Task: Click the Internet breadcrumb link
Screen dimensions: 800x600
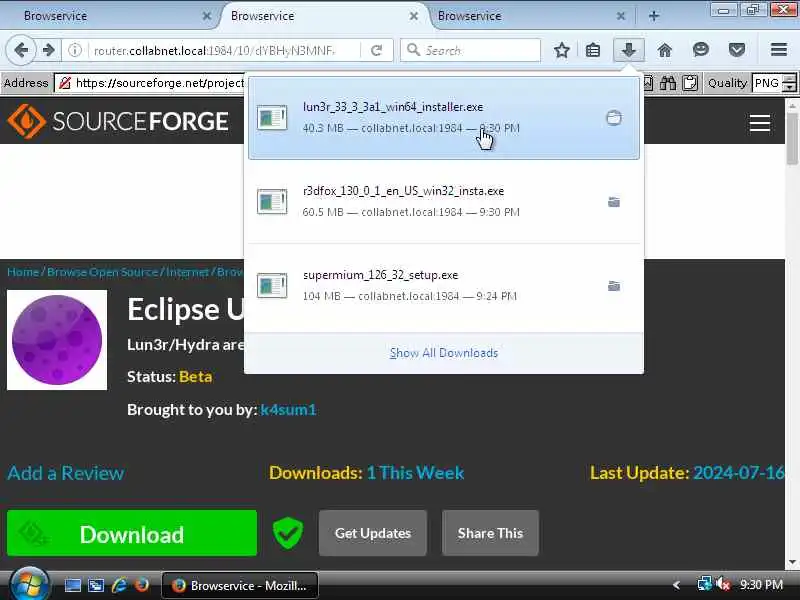Action: [x=187, y=272]
